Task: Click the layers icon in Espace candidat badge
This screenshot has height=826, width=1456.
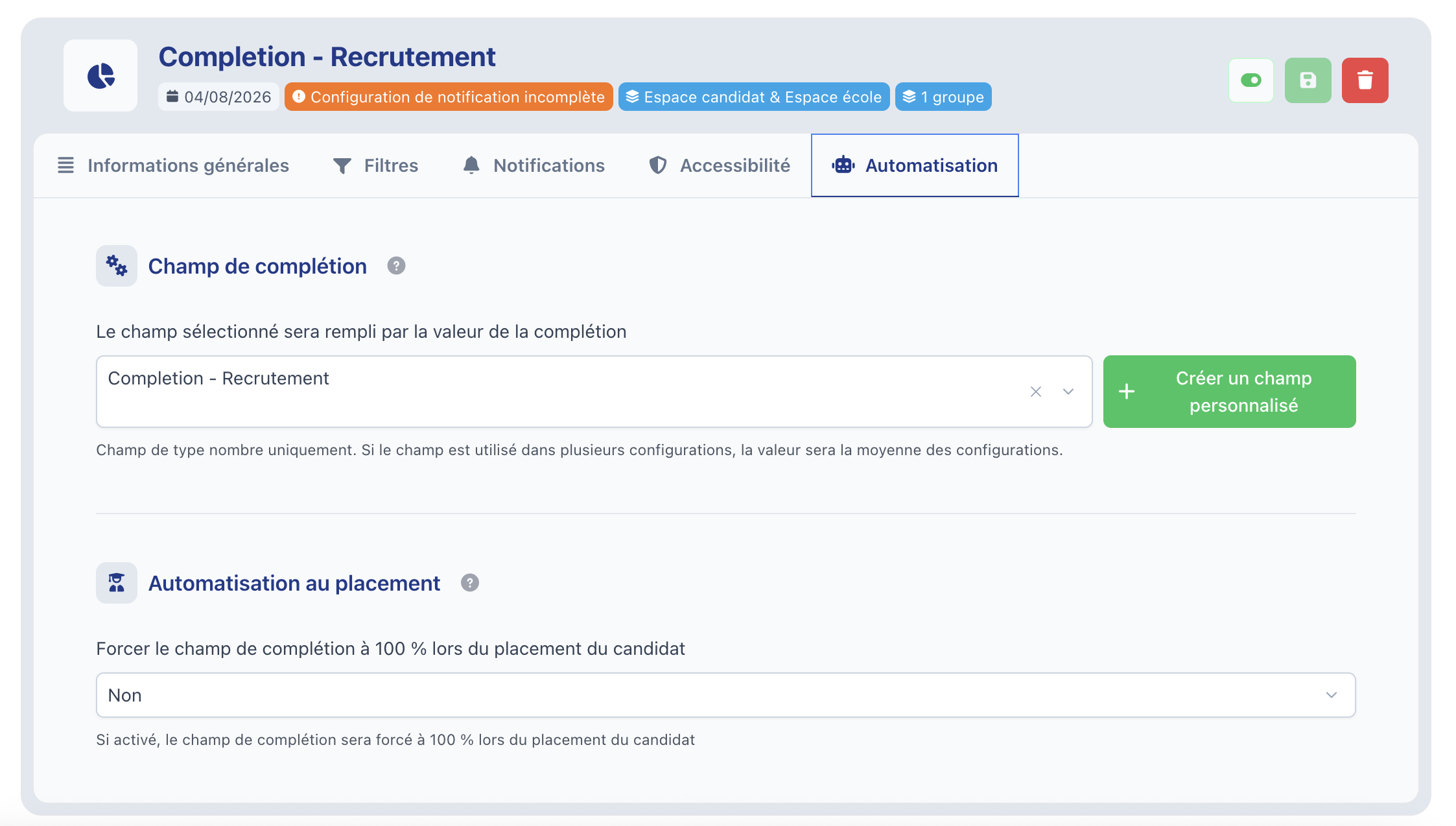Action: tap(633, 97)
